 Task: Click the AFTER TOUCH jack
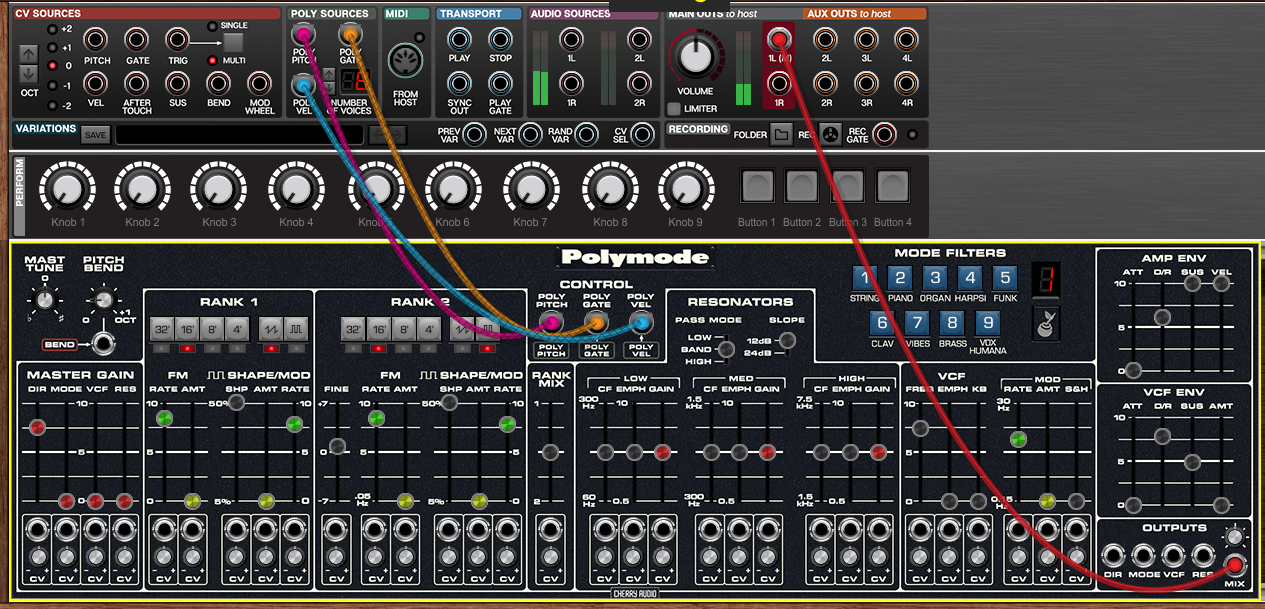(138, 84)
